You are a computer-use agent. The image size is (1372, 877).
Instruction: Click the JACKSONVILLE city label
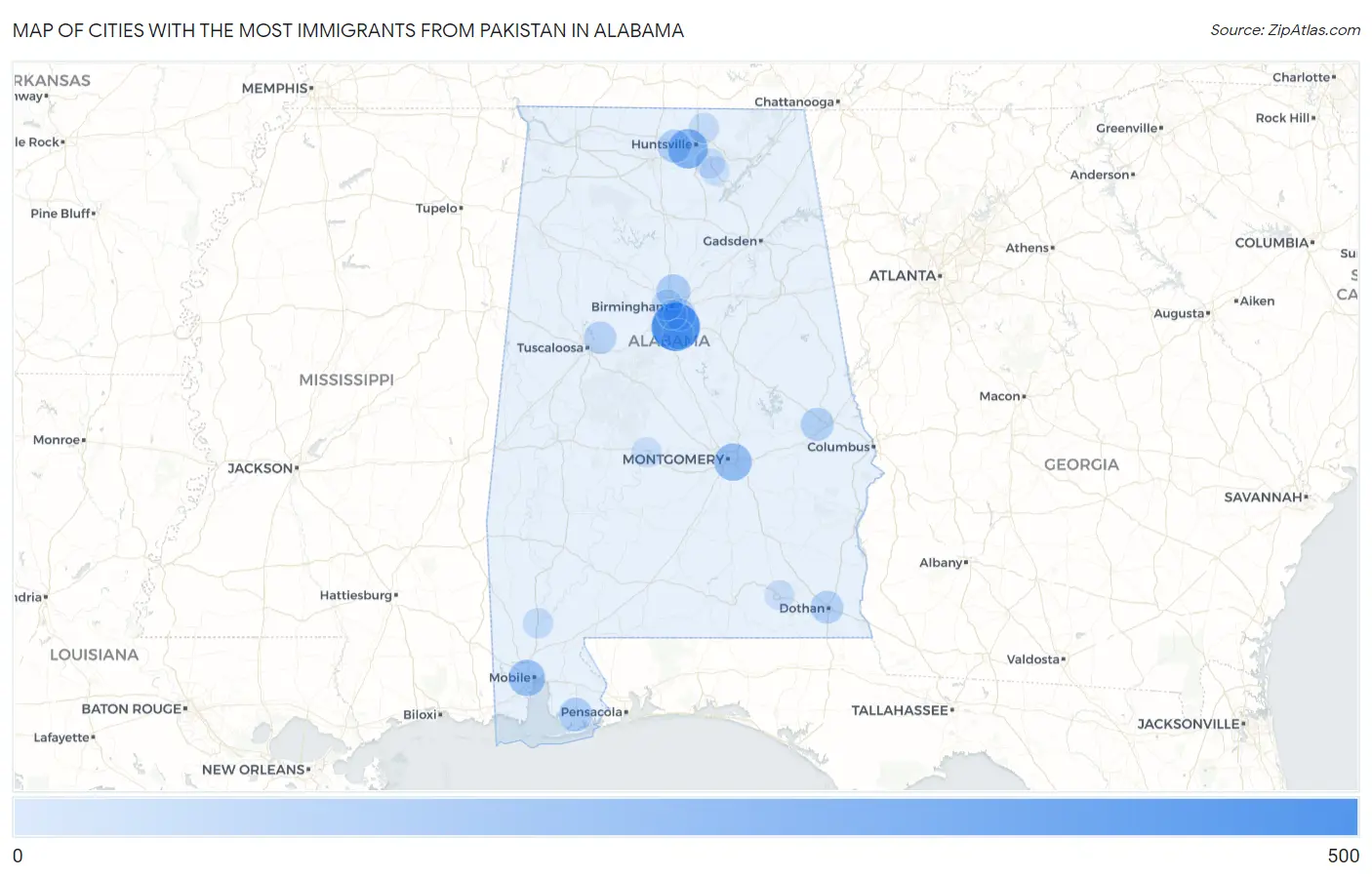[x=1189, y=724]
